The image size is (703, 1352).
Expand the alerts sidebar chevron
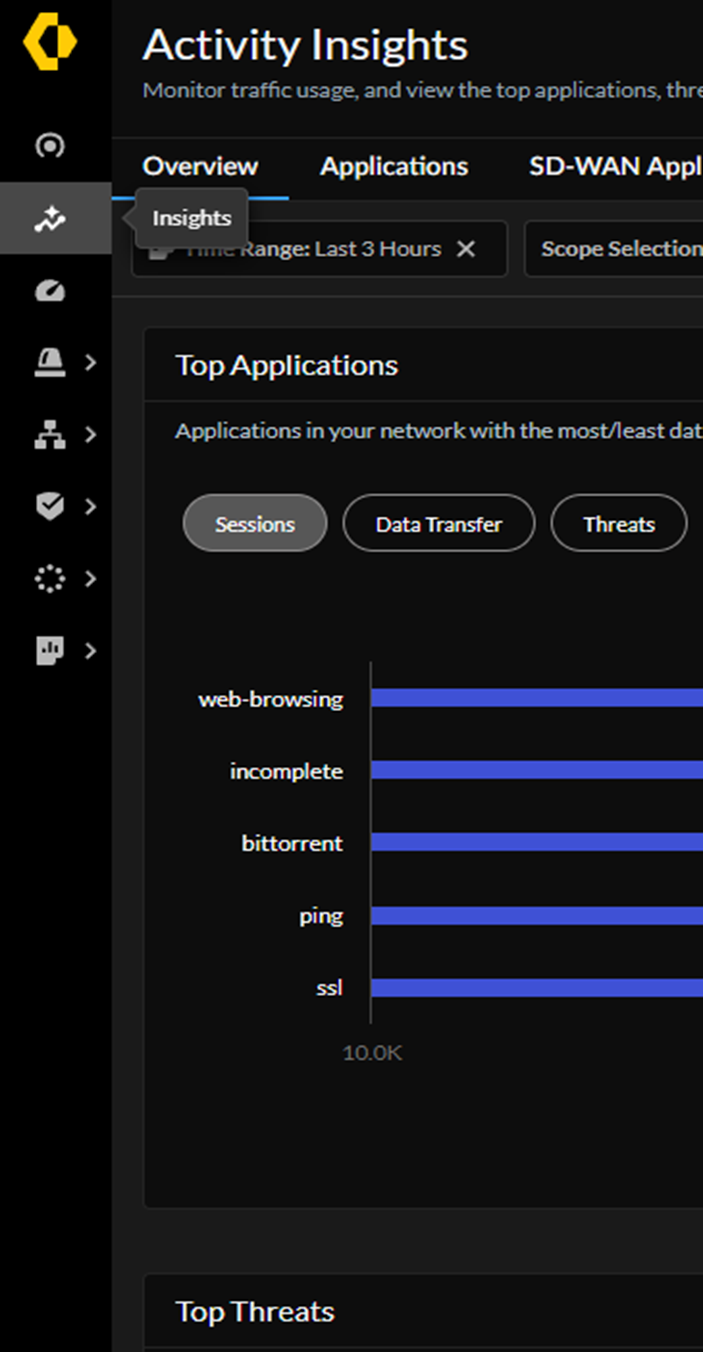[x=88, y=362]
